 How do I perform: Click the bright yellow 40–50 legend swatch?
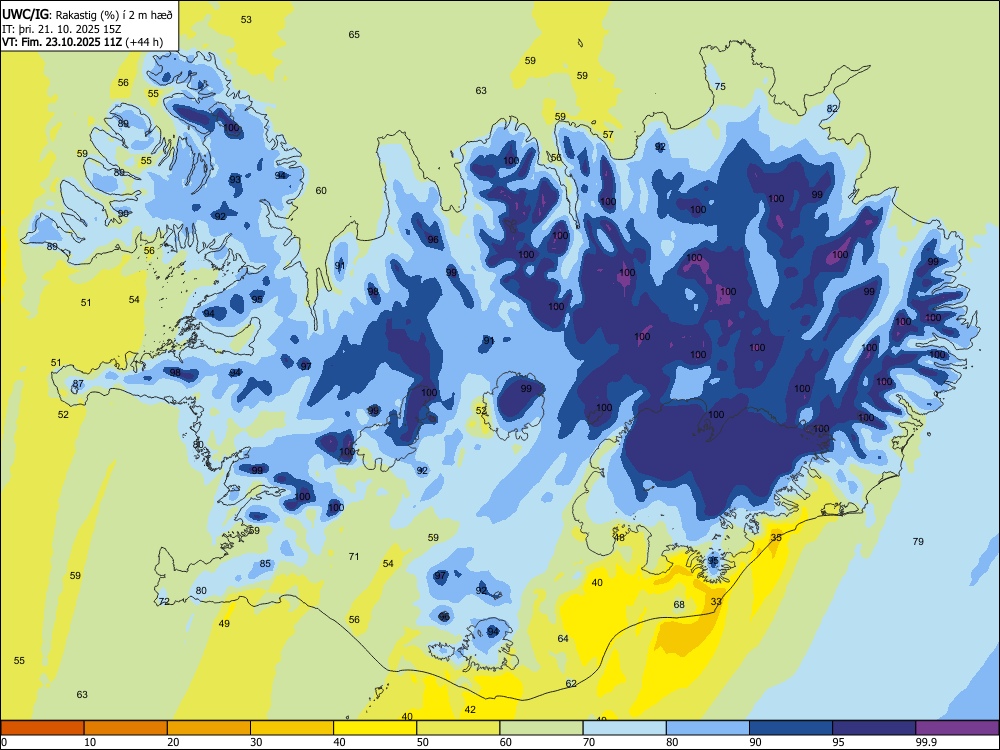point(375,728)
